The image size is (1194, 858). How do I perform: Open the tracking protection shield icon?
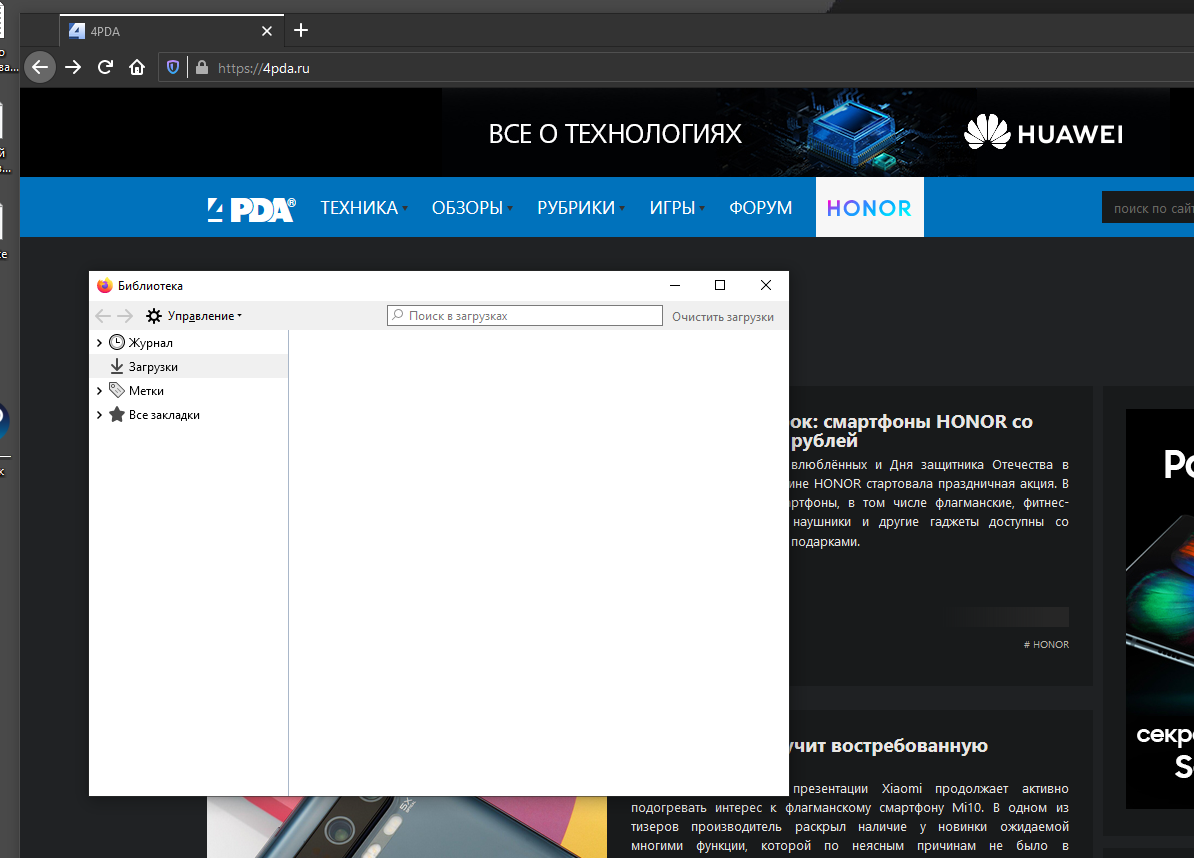pyautogui.click(x=173, y=68)
